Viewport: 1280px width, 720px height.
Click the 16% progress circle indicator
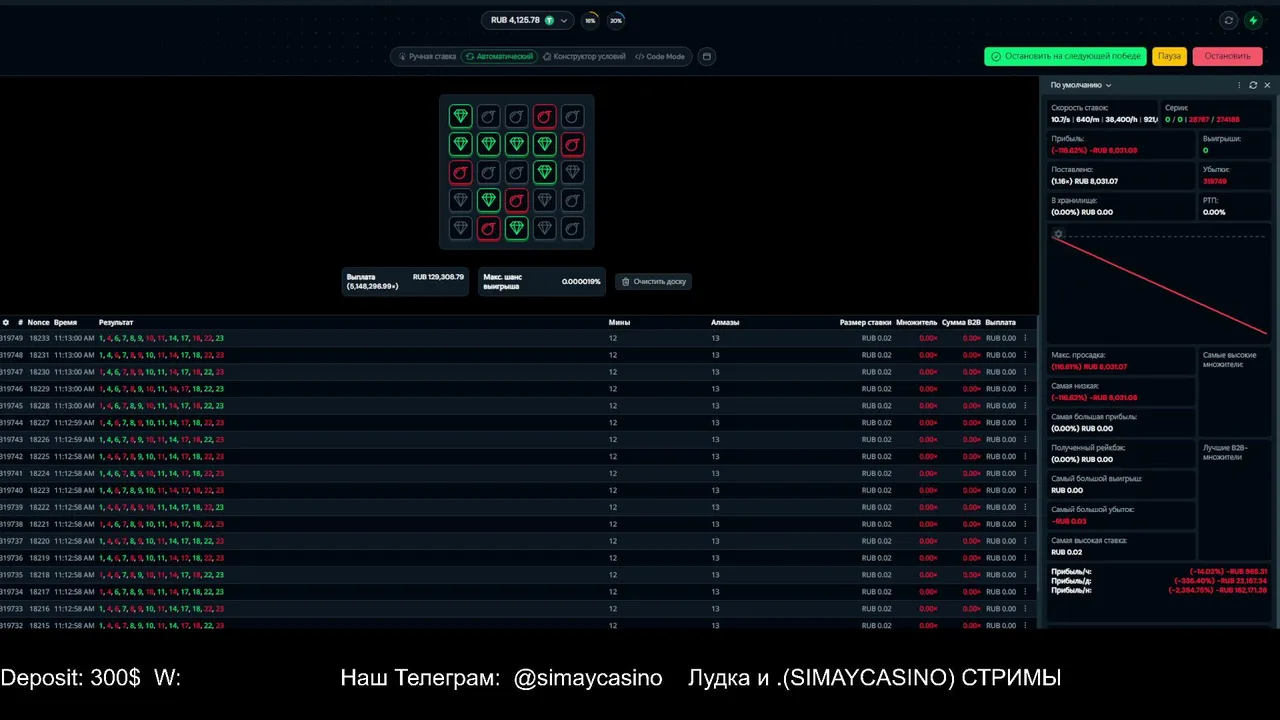590,20
